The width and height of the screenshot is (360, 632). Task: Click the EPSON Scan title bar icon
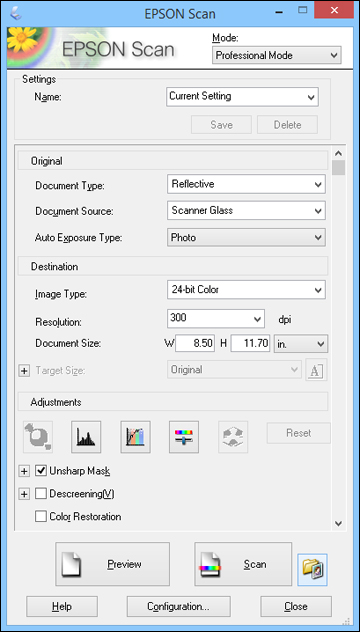pos(16,12)
